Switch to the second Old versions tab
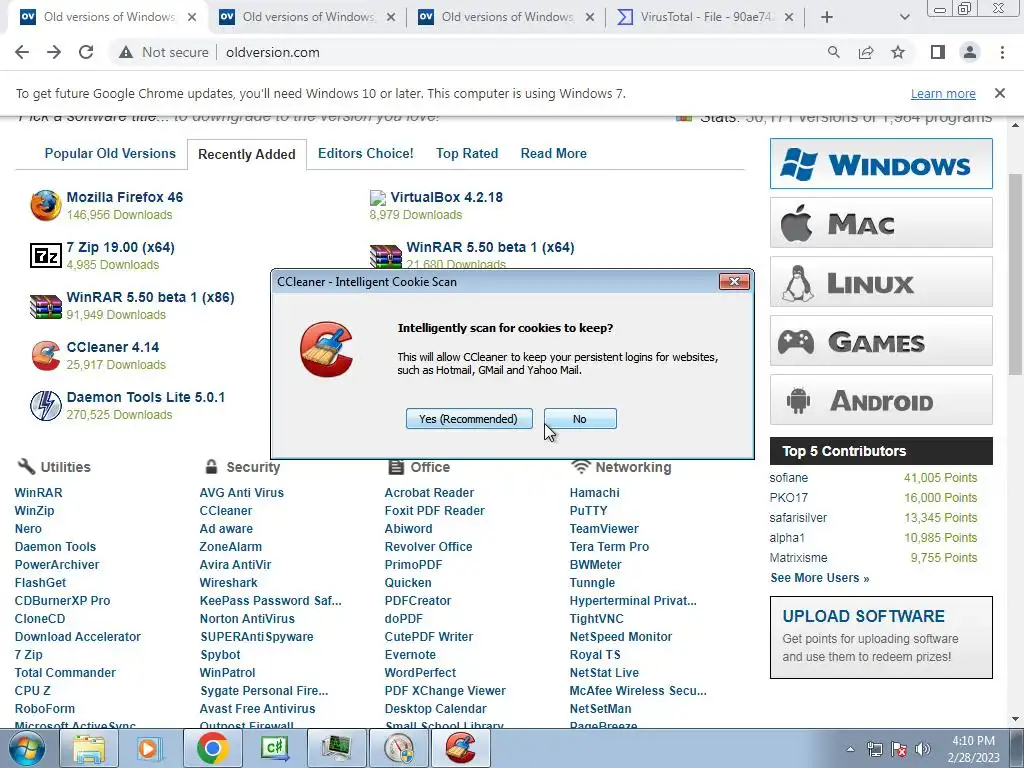 (x=308, y=17)
